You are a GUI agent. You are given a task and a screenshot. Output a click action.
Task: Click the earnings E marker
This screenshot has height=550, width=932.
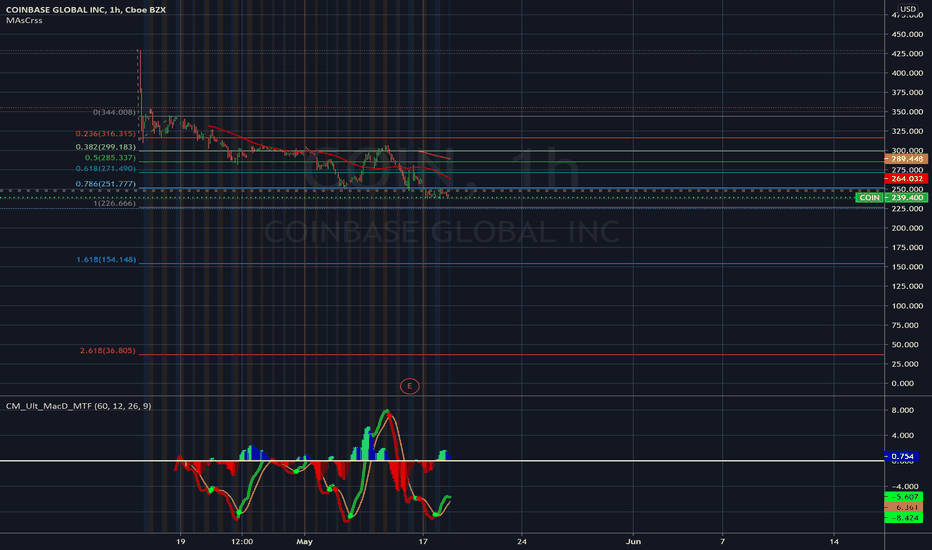(410, 386)
